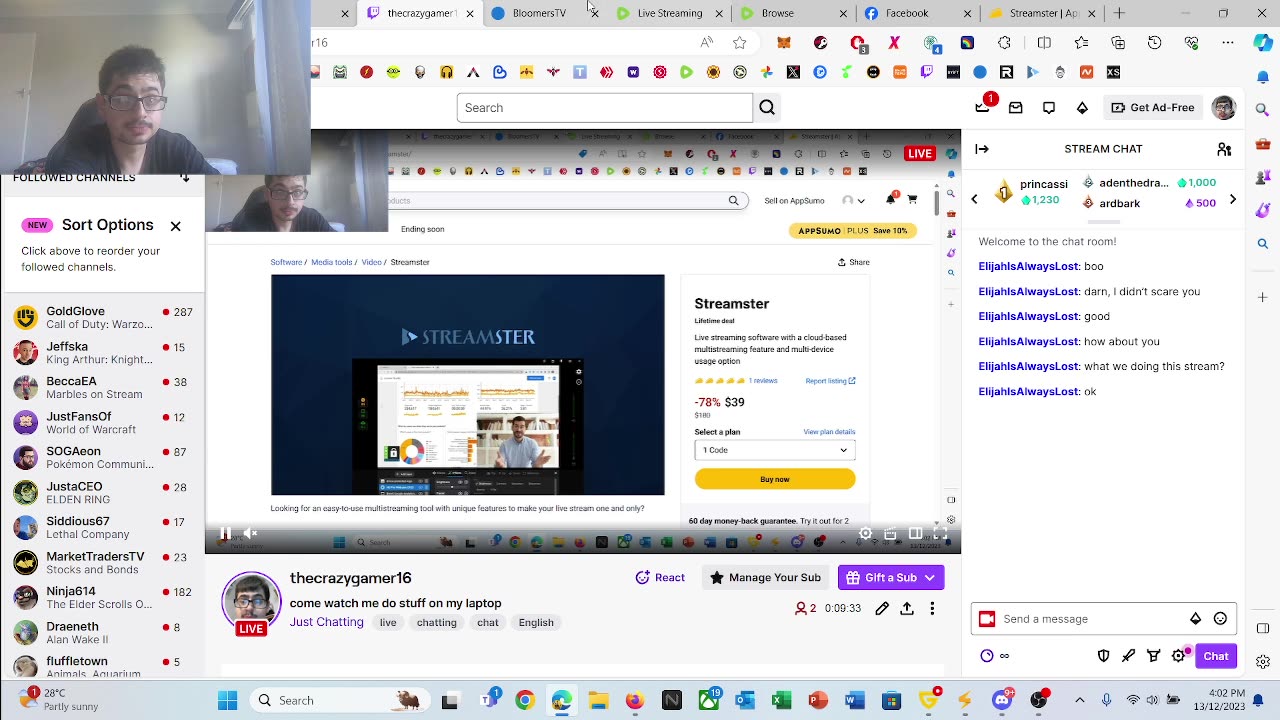Open Excel from the taskbar

(781, 701)
